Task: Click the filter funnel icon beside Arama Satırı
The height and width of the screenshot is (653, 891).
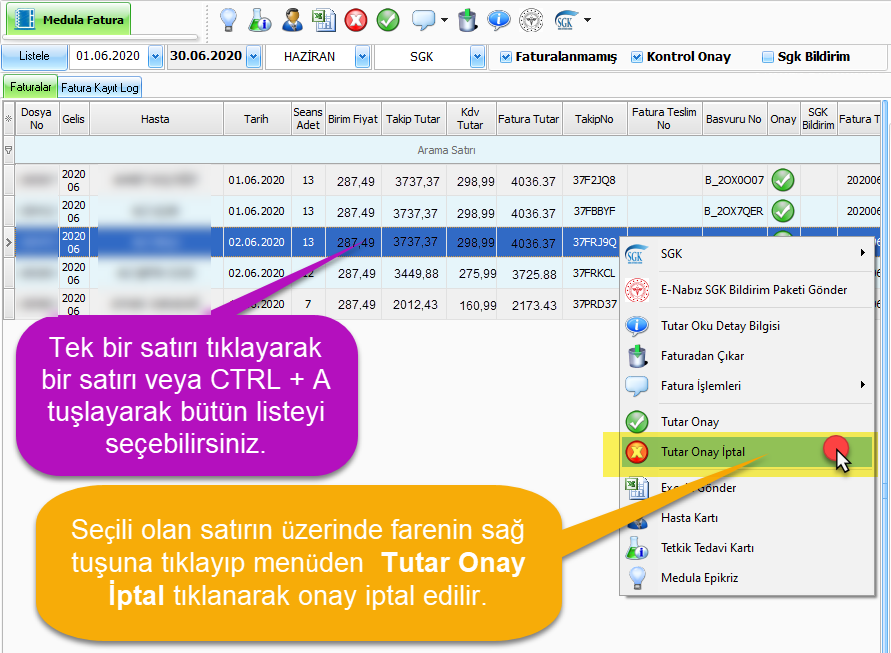Action: coord(9,150)
